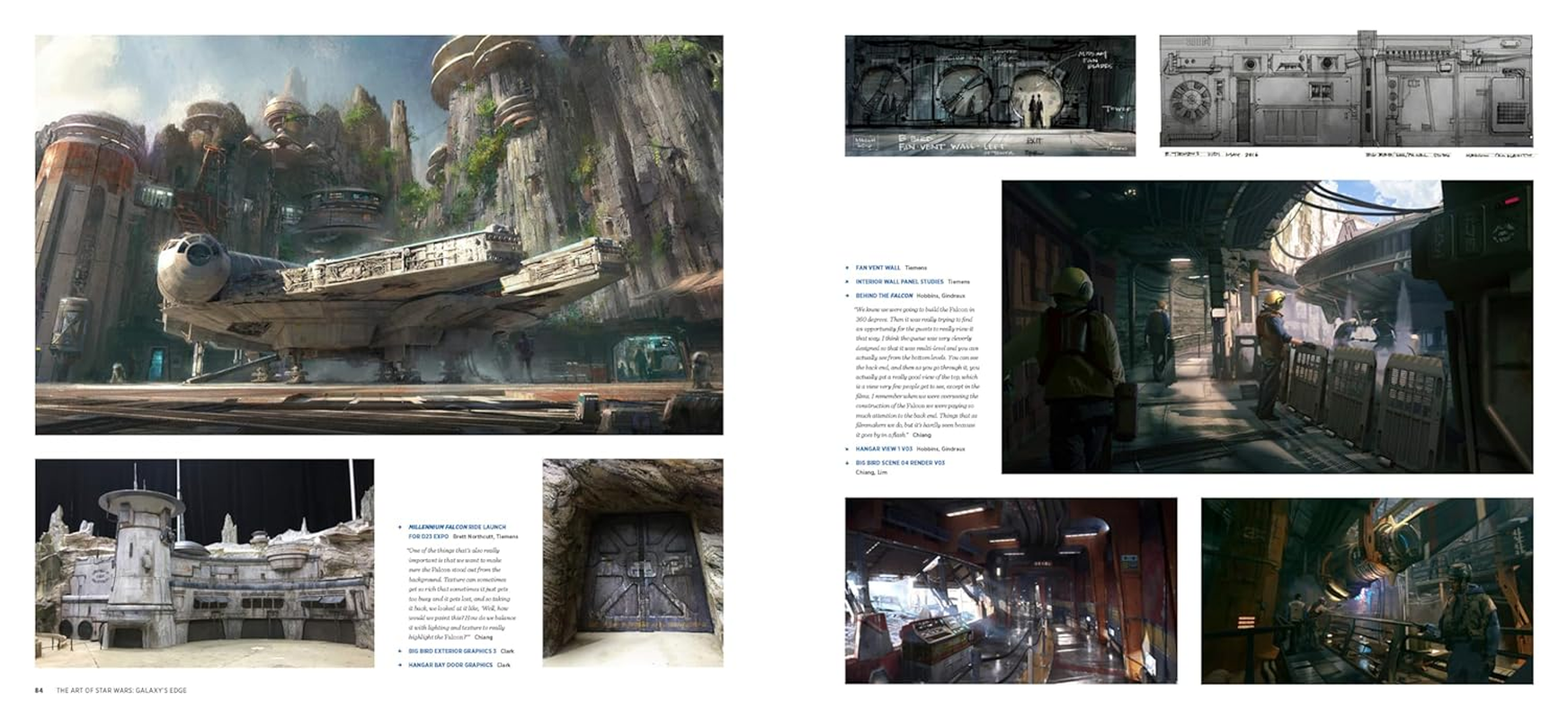This screenshot has width=1568, height=719.
Task: Click the 'Hangar View 1 V03' caption
Action: point(884,448)
